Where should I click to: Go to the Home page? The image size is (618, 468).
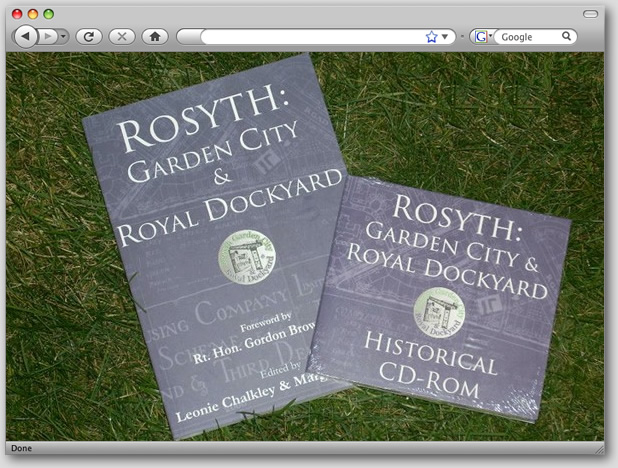coord(153,36)
